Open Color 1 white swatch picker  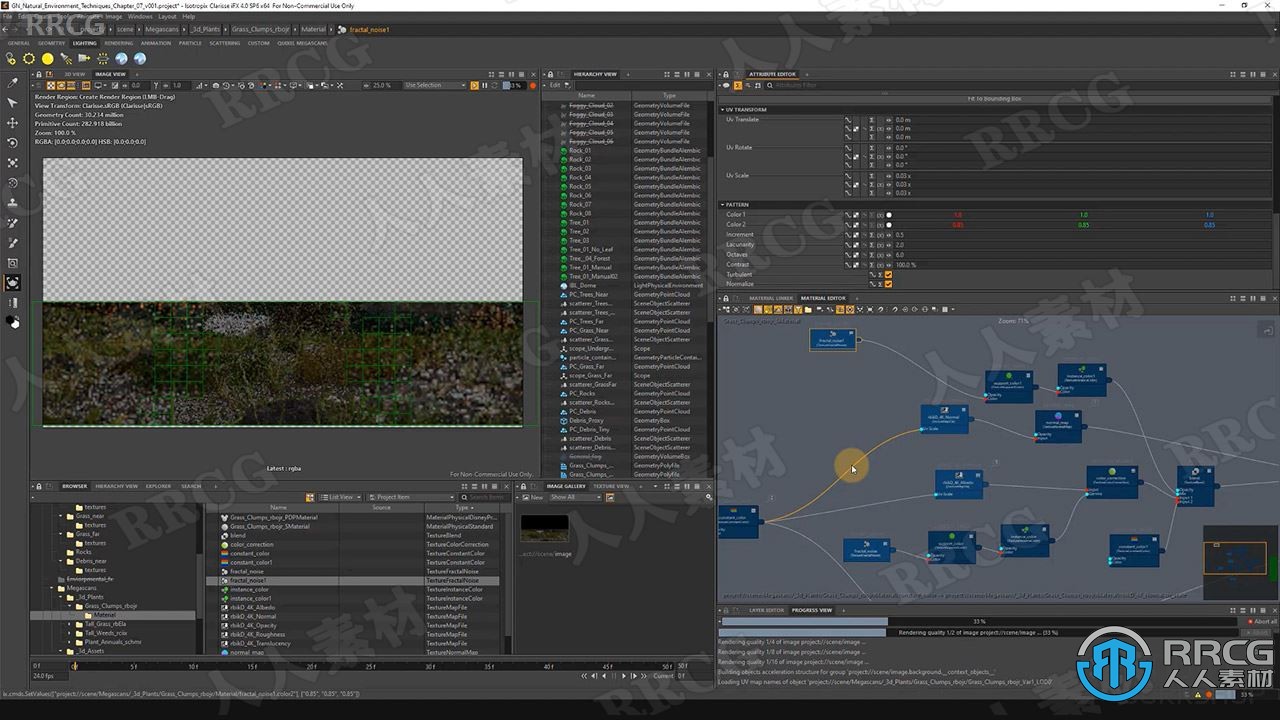(x=889, y=215)
